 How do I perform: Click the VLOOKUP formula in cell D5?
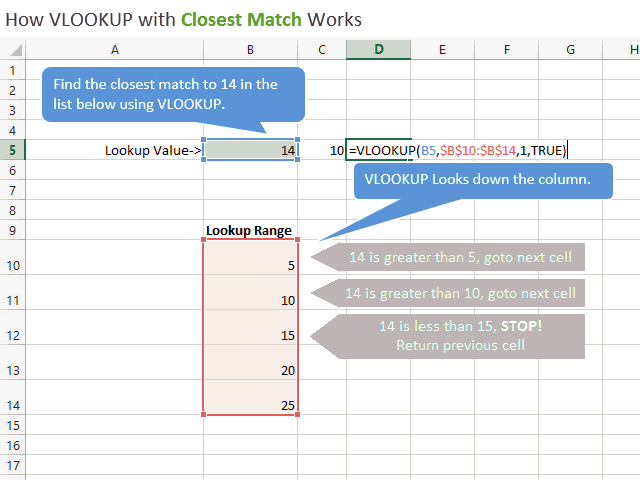point(458,150)
